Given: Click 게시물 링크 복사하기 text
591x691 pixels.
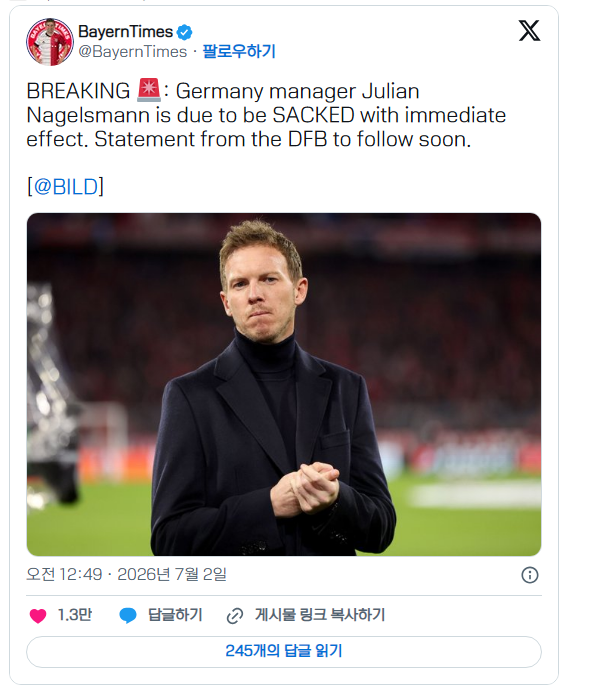Looking at the screenshot, I should pos(320,615).
